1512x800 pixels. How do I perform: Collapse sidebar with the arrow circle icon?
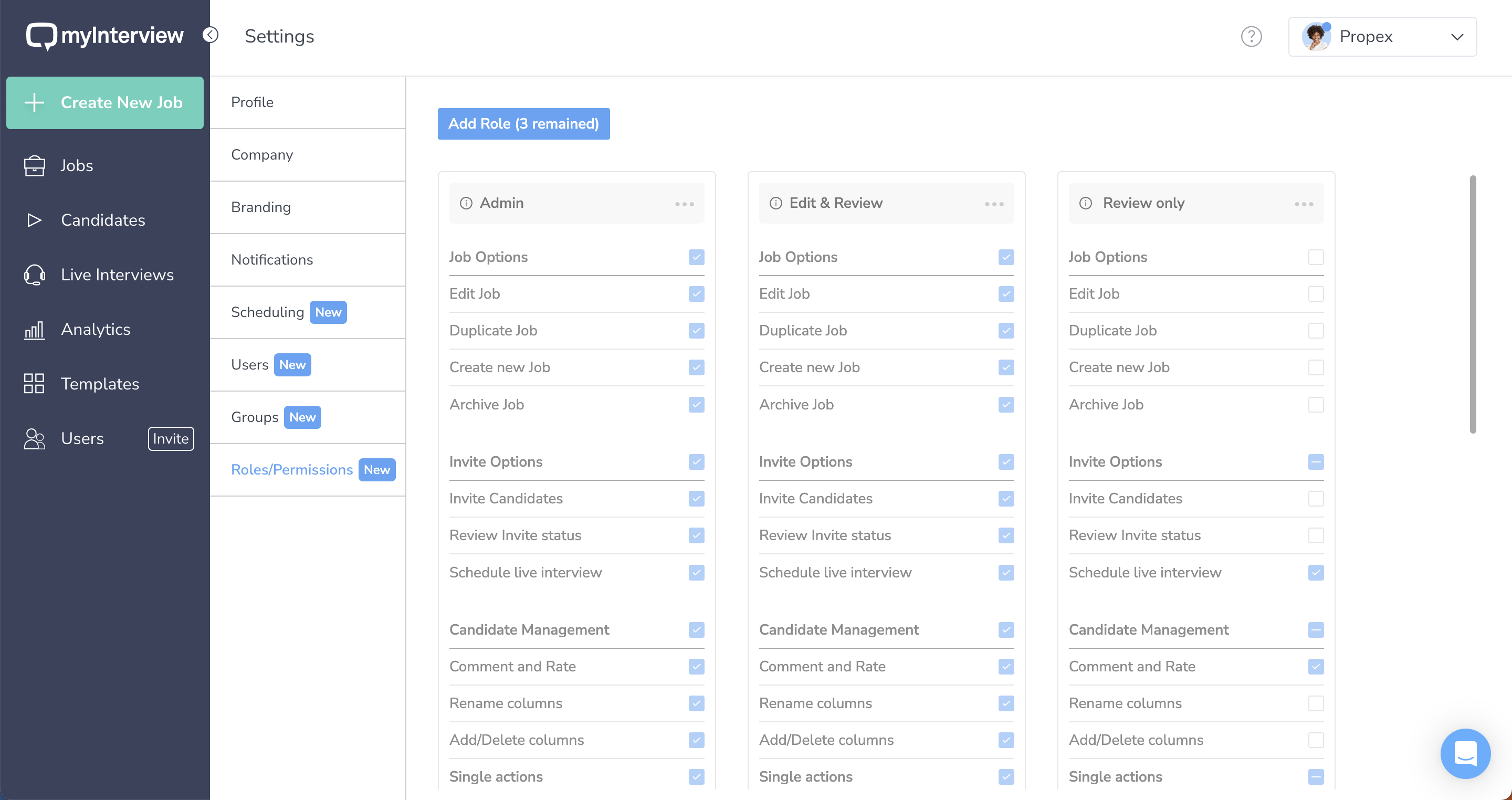[x=211, y=35]
